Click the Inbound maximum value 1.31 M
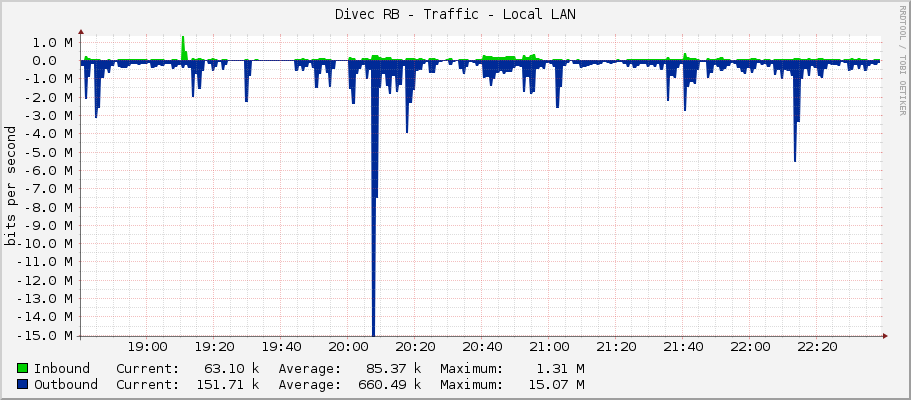911x400 pixels. [560, 368]
